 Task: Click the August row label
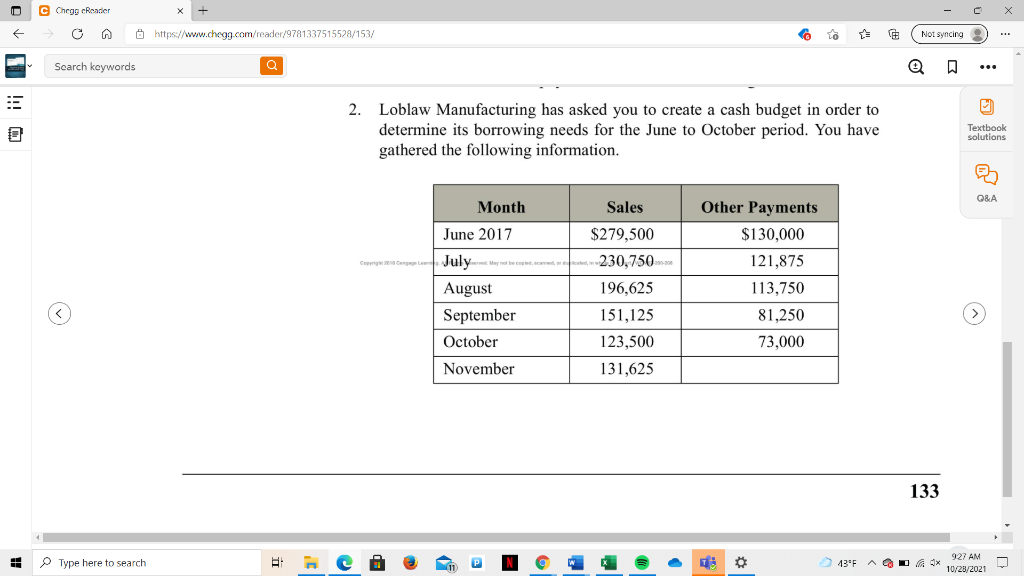pyautogui.click(x=468, y=288)
